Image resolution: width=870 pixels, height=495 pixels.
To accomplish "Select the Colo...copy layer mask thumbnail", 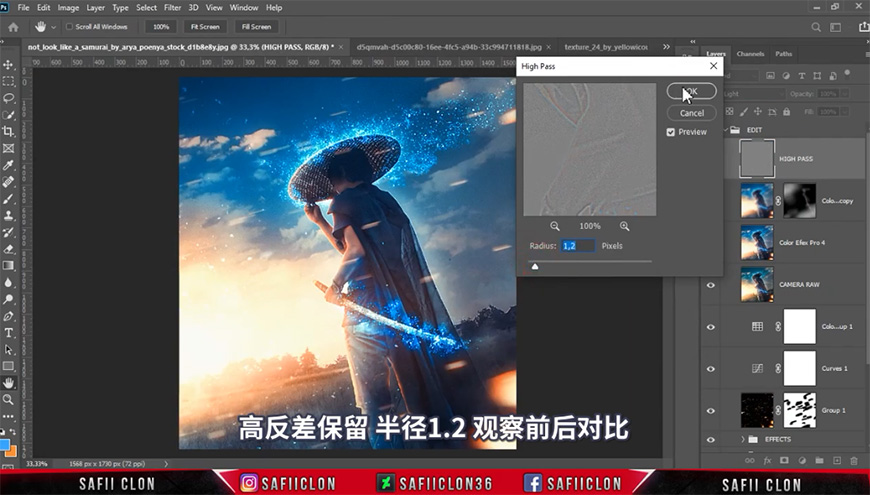I will 800,201.
